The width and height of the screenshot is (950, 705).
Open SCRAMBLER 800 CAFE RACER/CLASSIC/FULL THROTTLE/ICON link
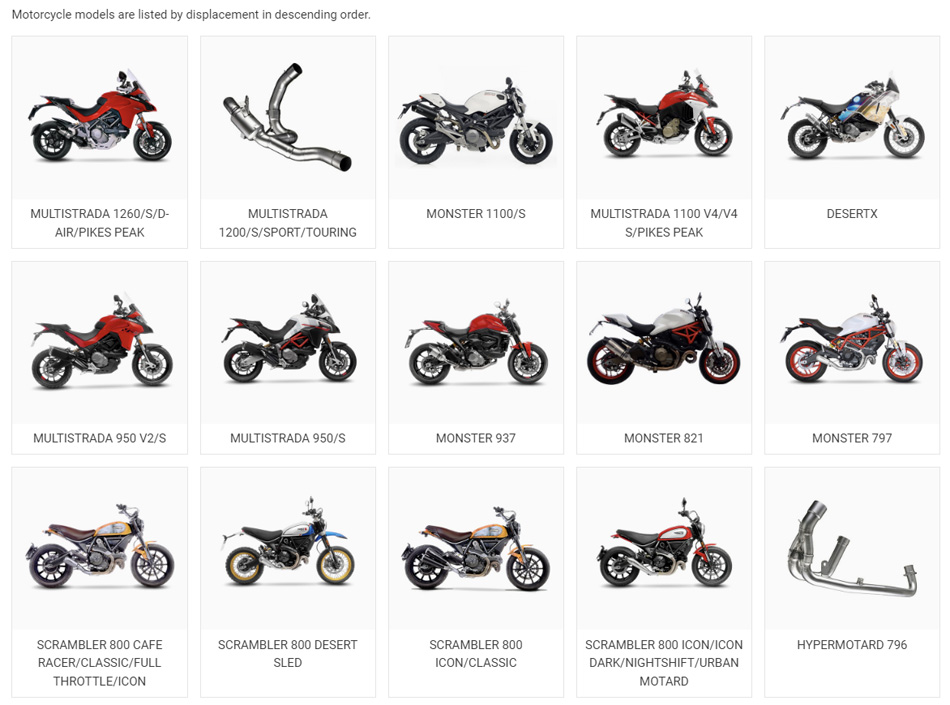[100, 663]
